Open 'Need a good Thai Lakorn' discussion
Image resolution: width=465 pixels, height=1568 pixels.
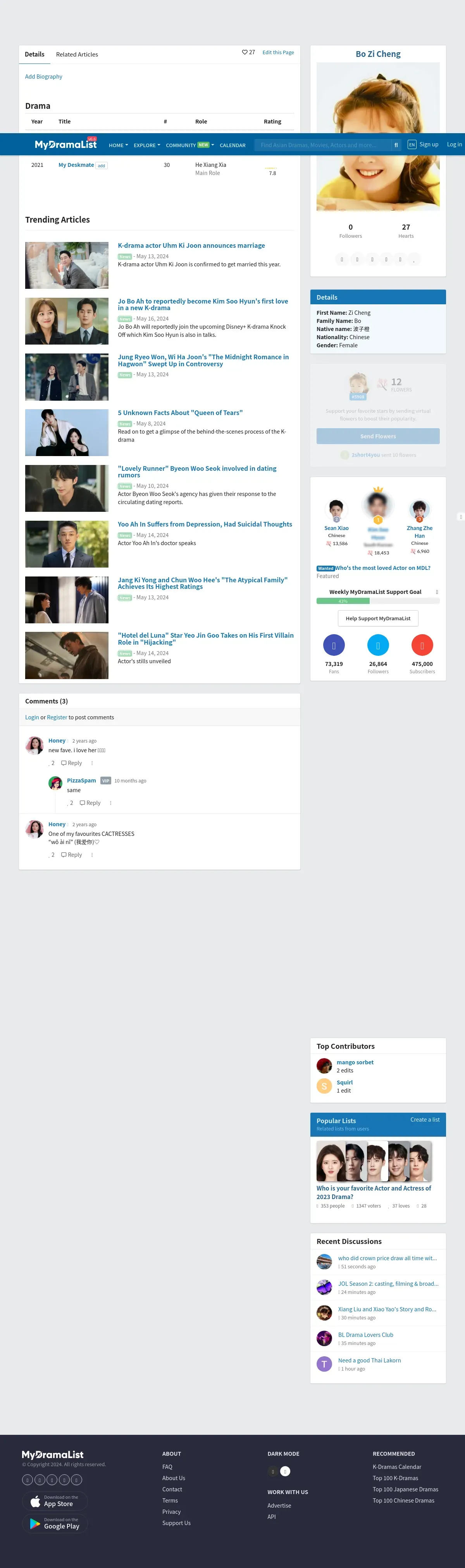pyautogui.click(x=369, y=1360)
